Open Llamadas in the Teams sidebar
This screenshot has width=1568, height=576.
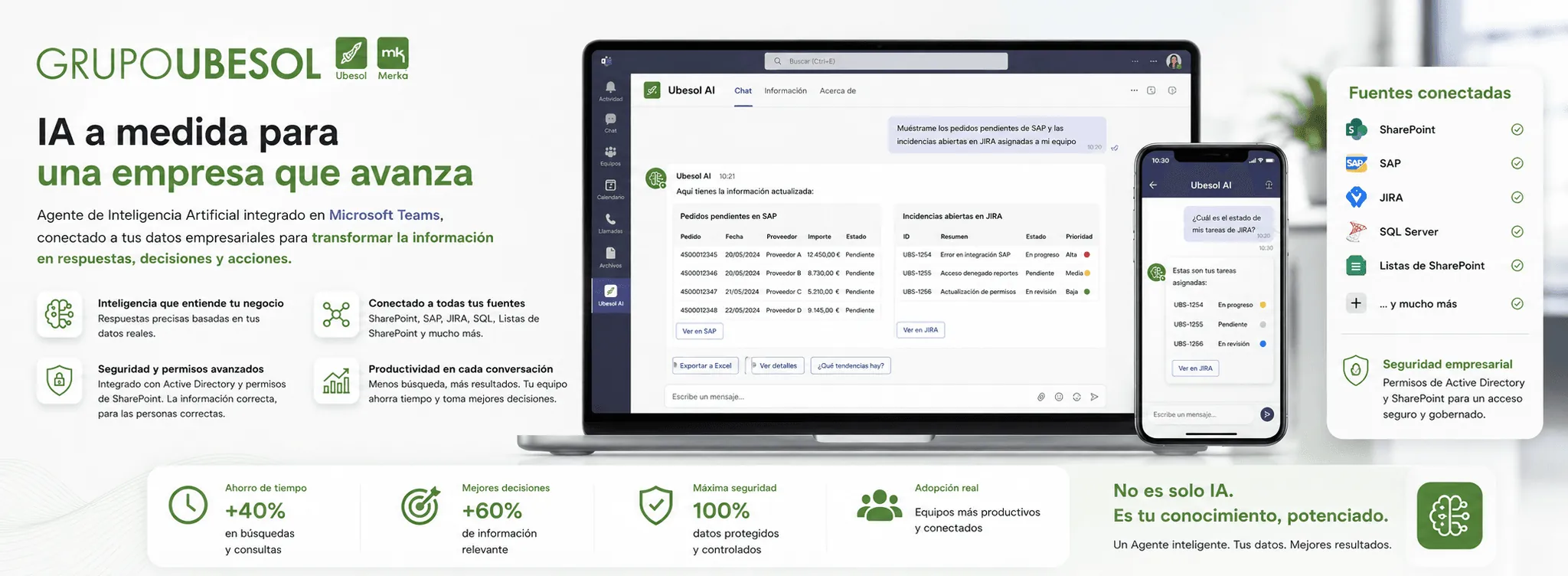pyautogui.click(x=610, y=224)
